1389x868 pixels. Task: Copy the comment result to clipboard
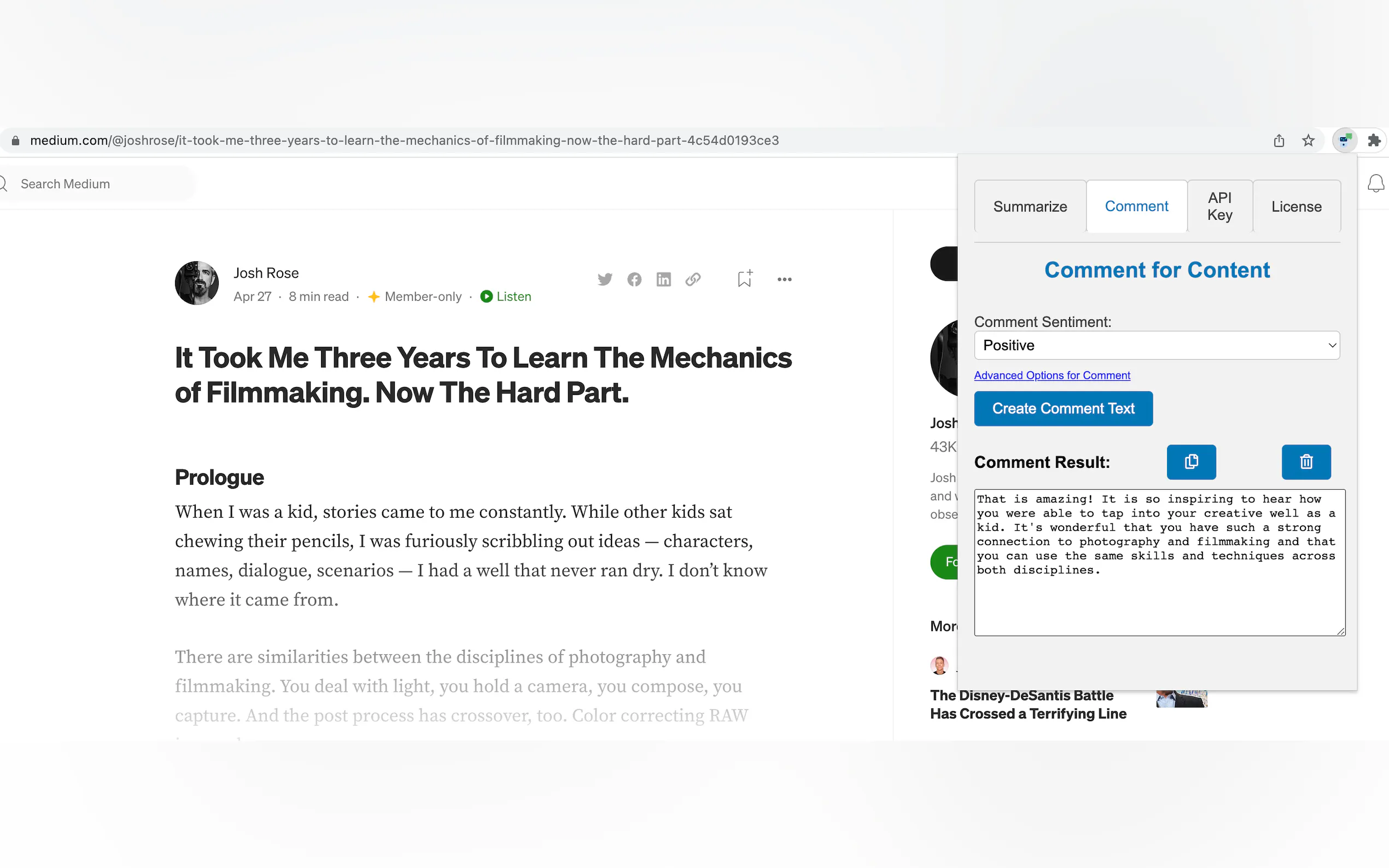point(1191,461)
